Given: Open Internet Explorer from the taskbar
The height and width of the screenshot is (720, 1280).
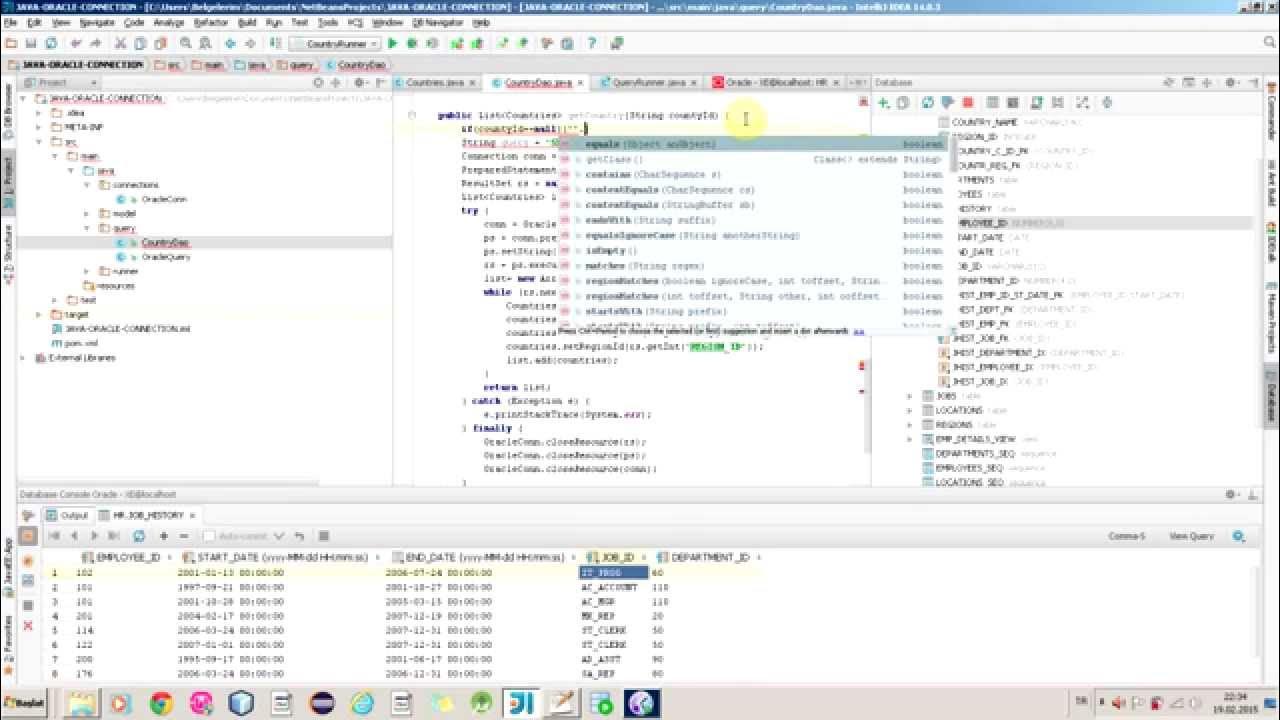Looking at the screenshot, I should tap(362, 703).
